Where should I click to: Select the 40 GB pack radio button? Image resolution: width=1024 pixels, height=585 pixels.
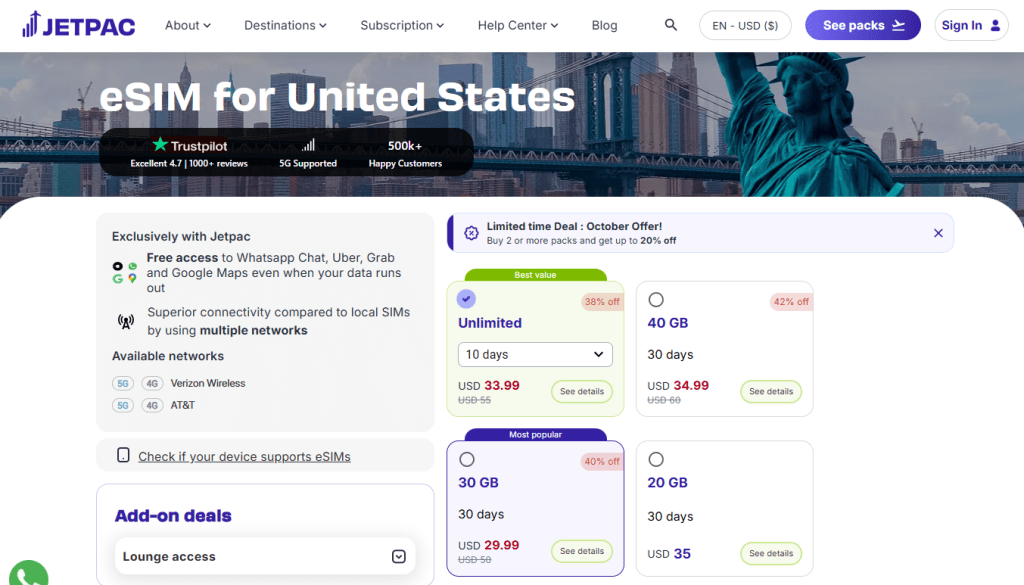click(656, 299)
